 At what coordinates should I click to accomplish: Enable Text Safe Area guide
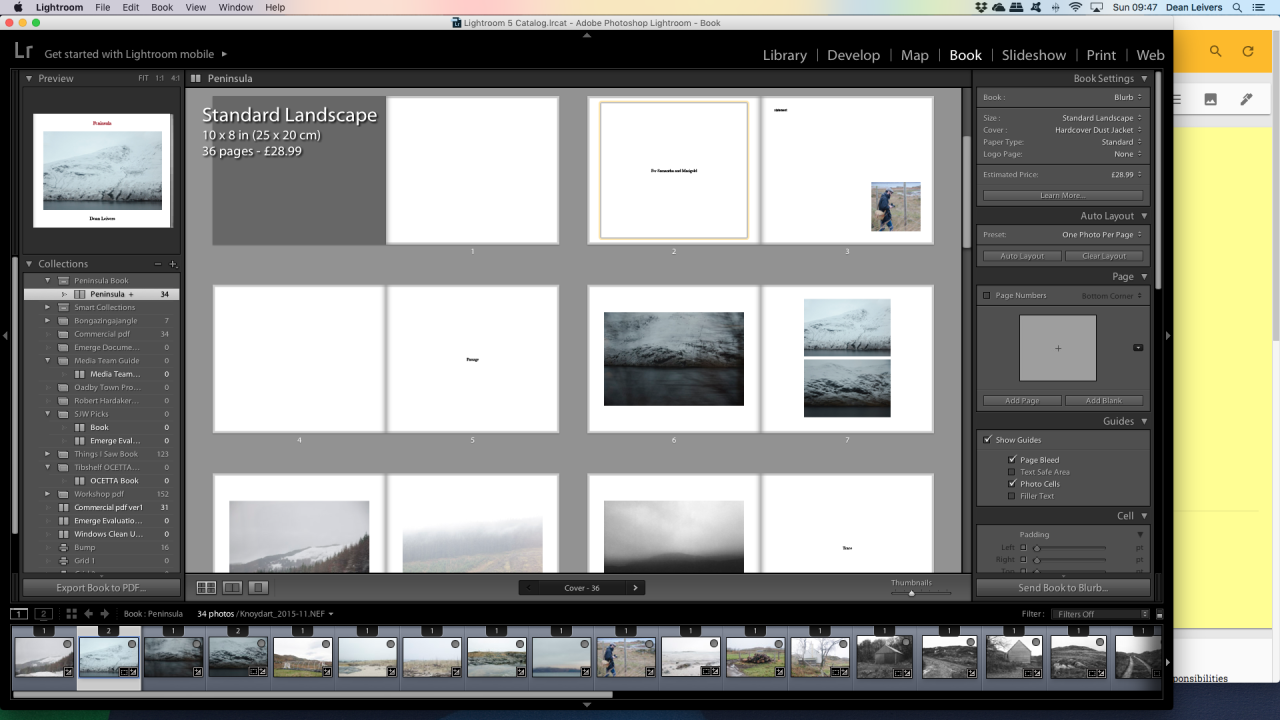pyautogui.click(x=1012, y=472)
